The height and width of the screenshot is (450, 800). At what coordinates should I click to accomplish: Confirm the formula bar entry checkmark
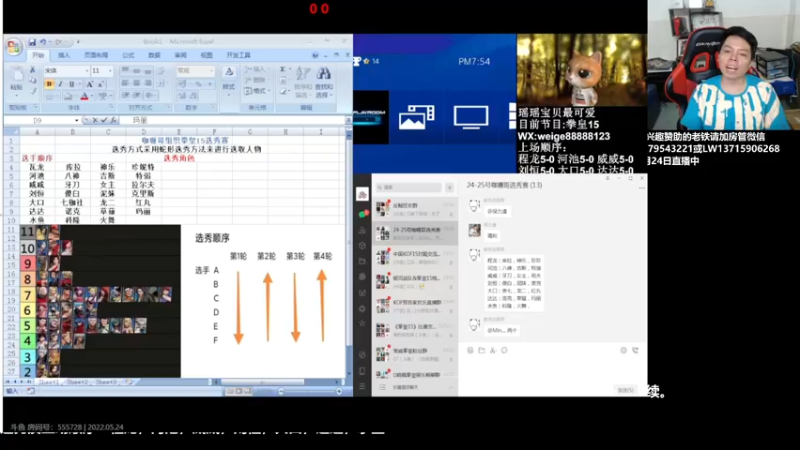point(104,120)
